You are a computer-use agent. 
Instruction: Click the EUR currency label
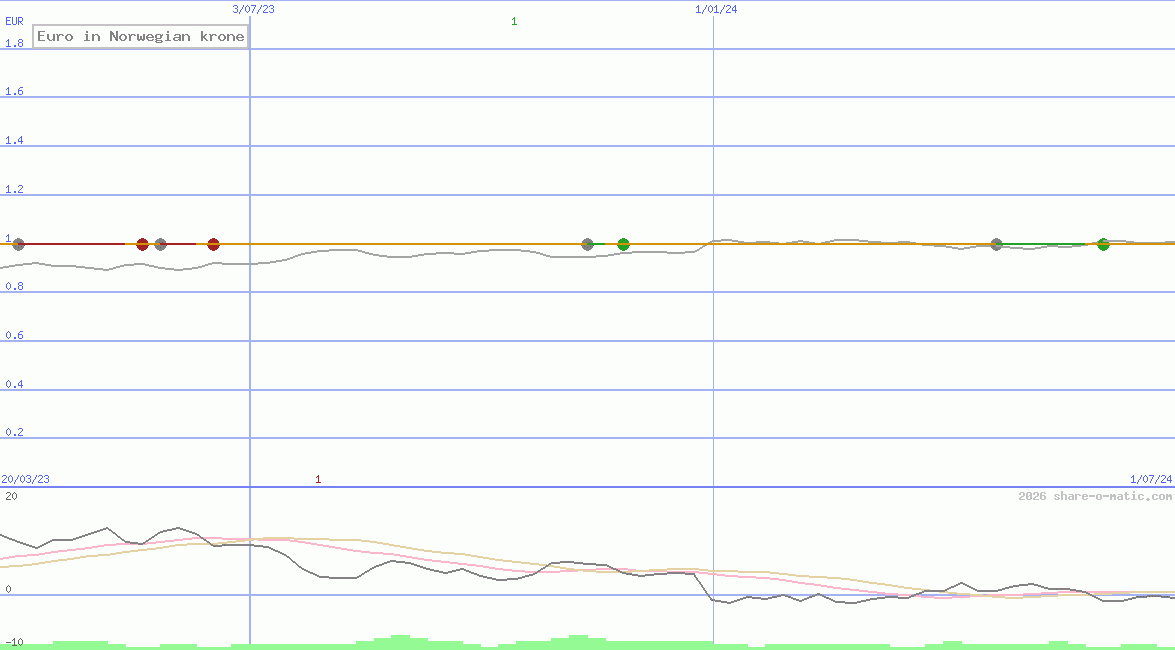pyautogui.click(x=14, y=20)
